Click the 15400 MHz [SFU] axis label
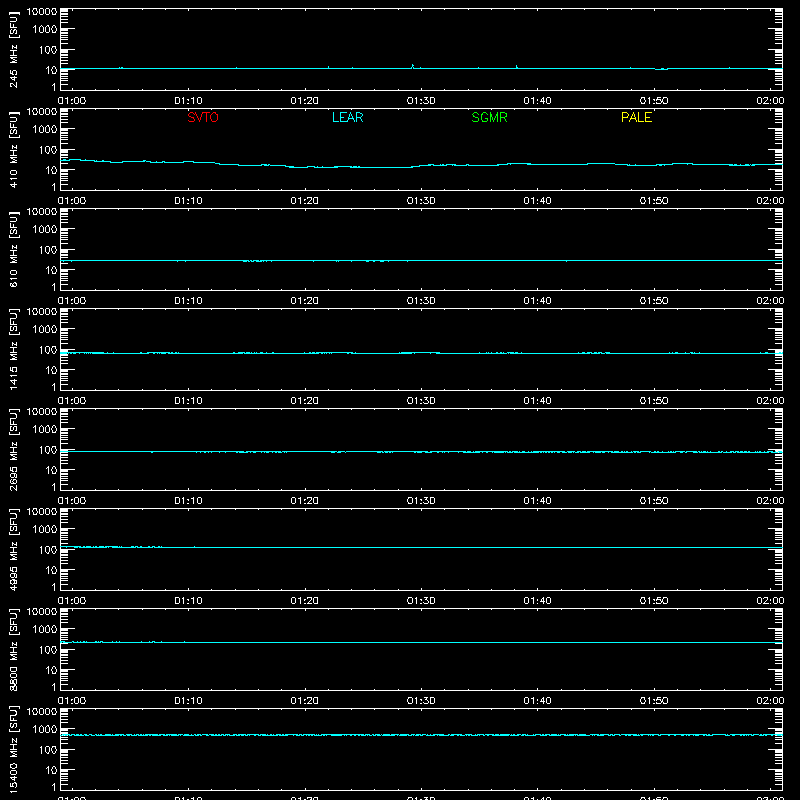This screenshot has height=800, width=800. [x=13, y=750]
